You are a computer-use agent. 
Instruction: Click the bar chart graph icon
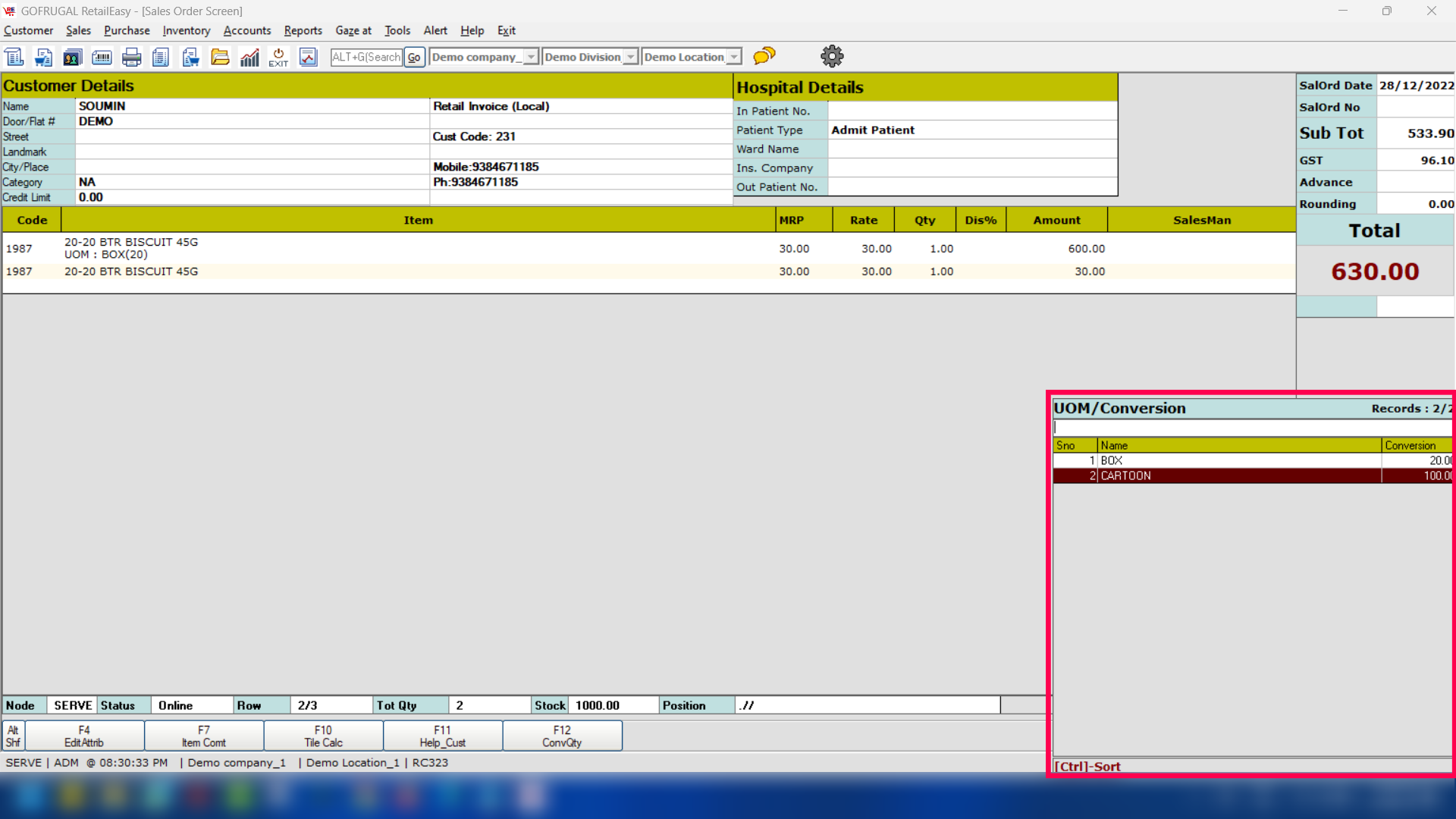(x=249, y=57)
